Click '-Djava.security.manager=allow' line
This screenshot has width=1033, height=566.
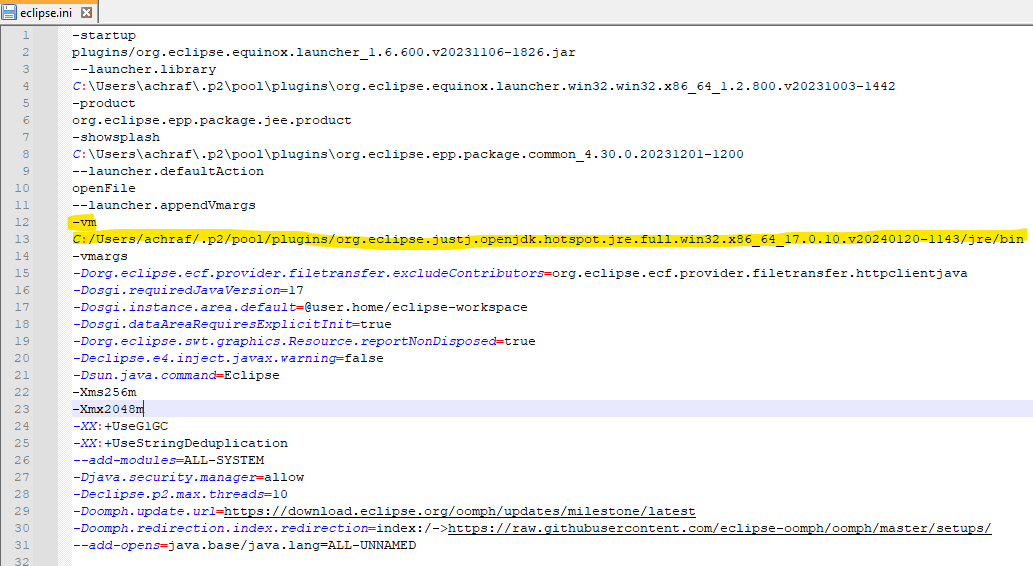188,478
